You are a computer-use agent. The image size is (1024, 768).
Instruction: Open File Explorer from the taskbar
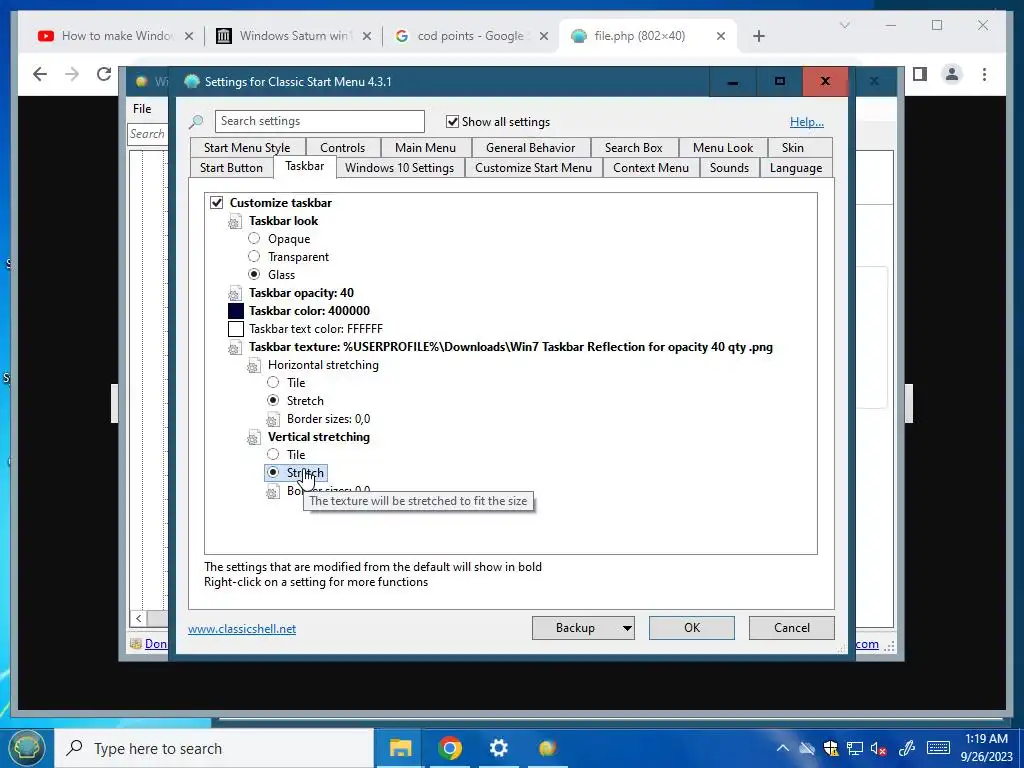pyautogui.click(x=400, y=748)
